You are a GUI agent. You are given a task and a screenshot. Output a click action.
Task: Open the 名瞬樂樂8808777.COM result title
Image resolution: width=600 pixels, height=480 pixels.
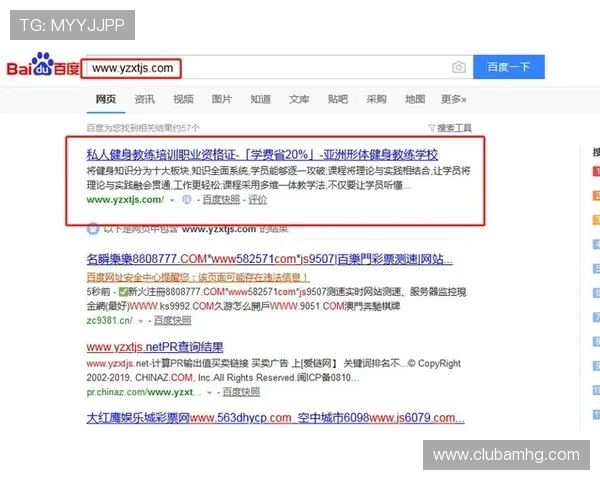pyautogui.click(x=269, y=260)
